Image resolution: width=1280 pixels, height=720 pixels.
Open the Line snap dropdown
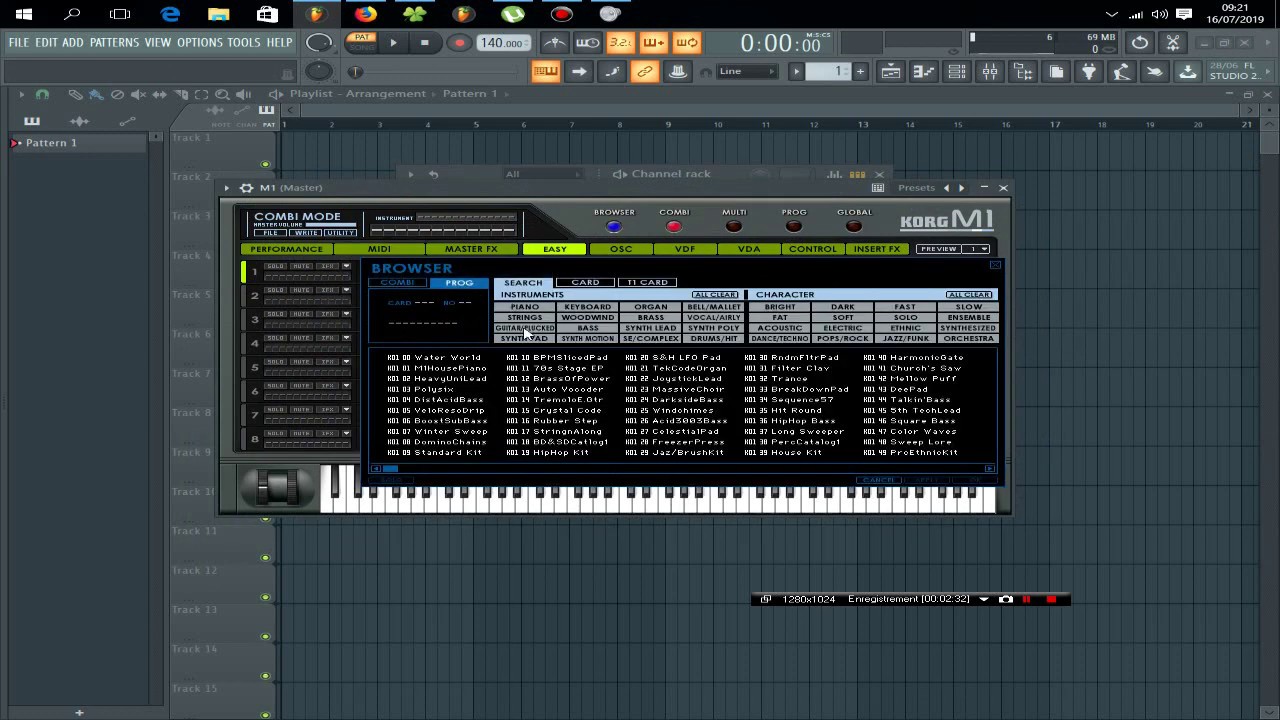click(x=747, y=71)
